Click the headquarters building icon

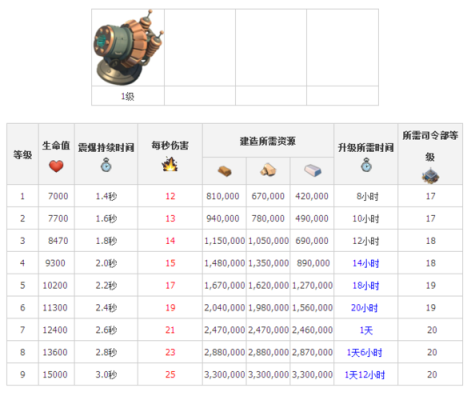(x=430, y=176)
